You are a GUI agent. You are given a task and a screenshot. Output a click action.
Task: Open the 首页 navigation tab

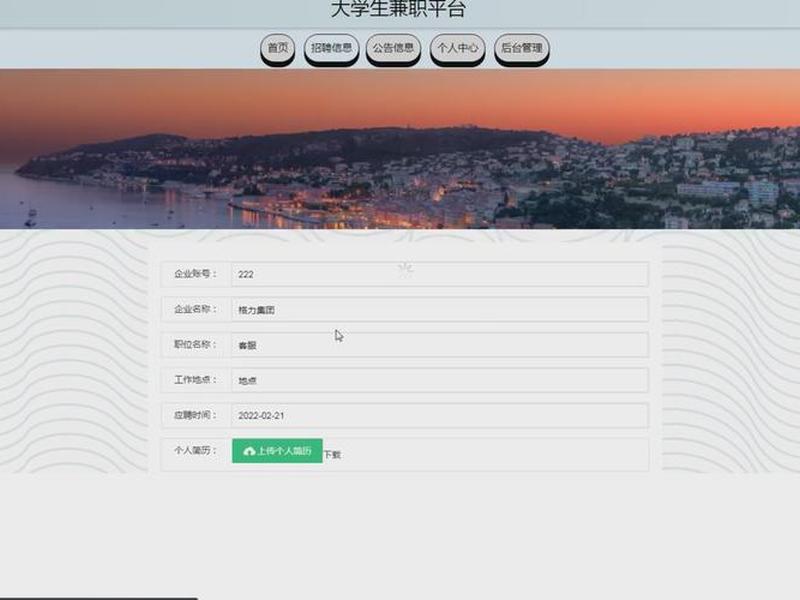[278, 48]
